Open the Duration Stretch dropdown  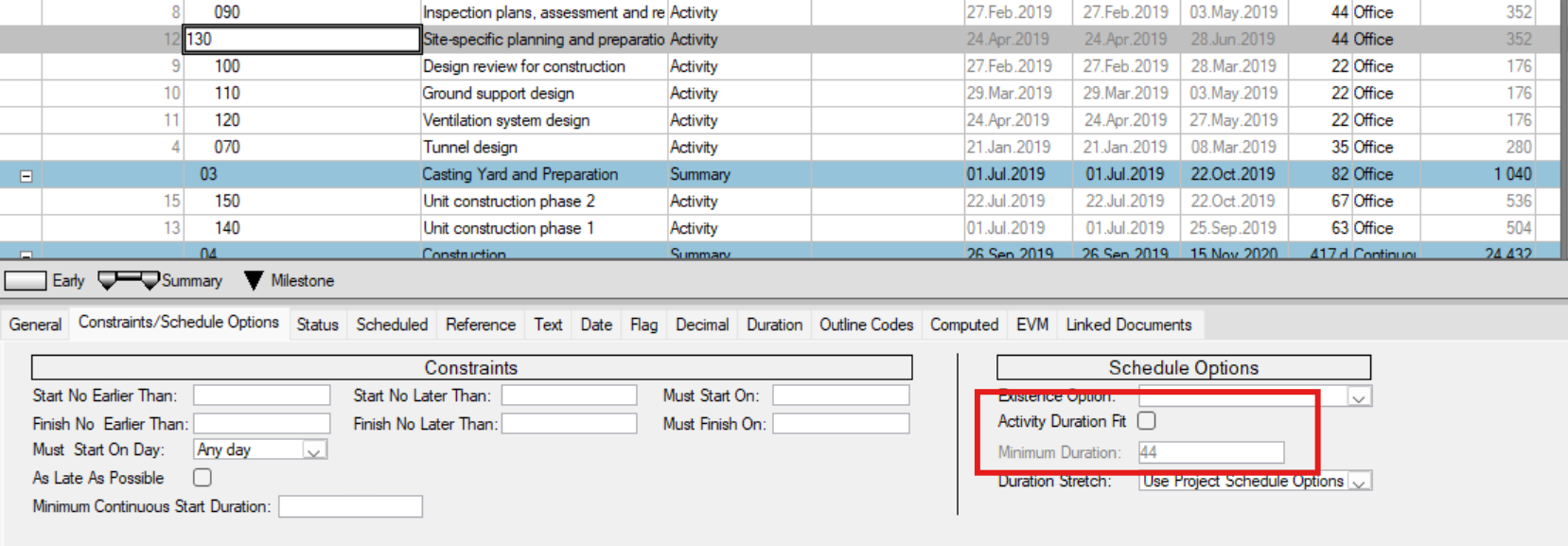click(1359, 482)
